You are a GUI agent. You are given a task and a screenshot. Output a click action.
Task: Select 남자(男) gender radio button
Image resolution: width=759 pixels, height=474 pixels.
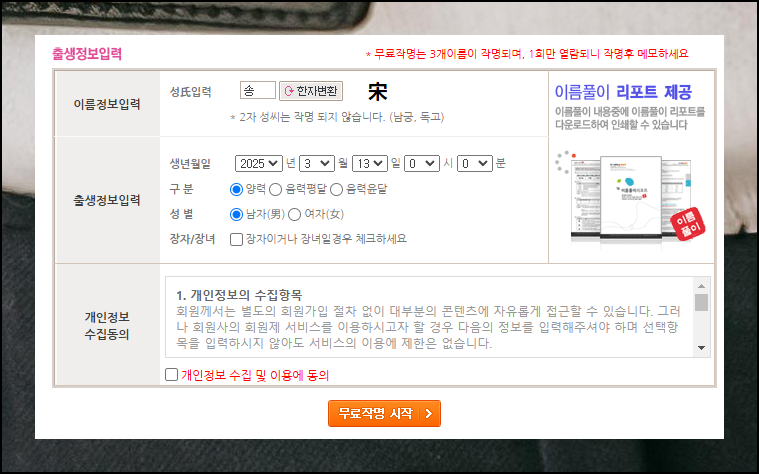tap(236, 214)
